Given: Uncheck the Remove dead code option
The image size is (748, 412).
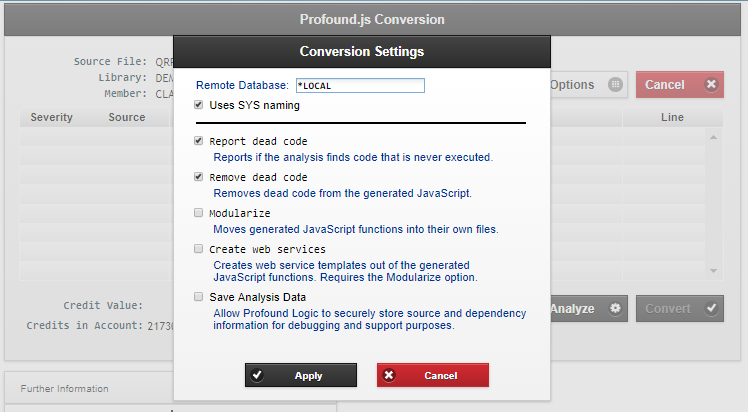Looking at the screenshot, I should [x=200, y=177].
